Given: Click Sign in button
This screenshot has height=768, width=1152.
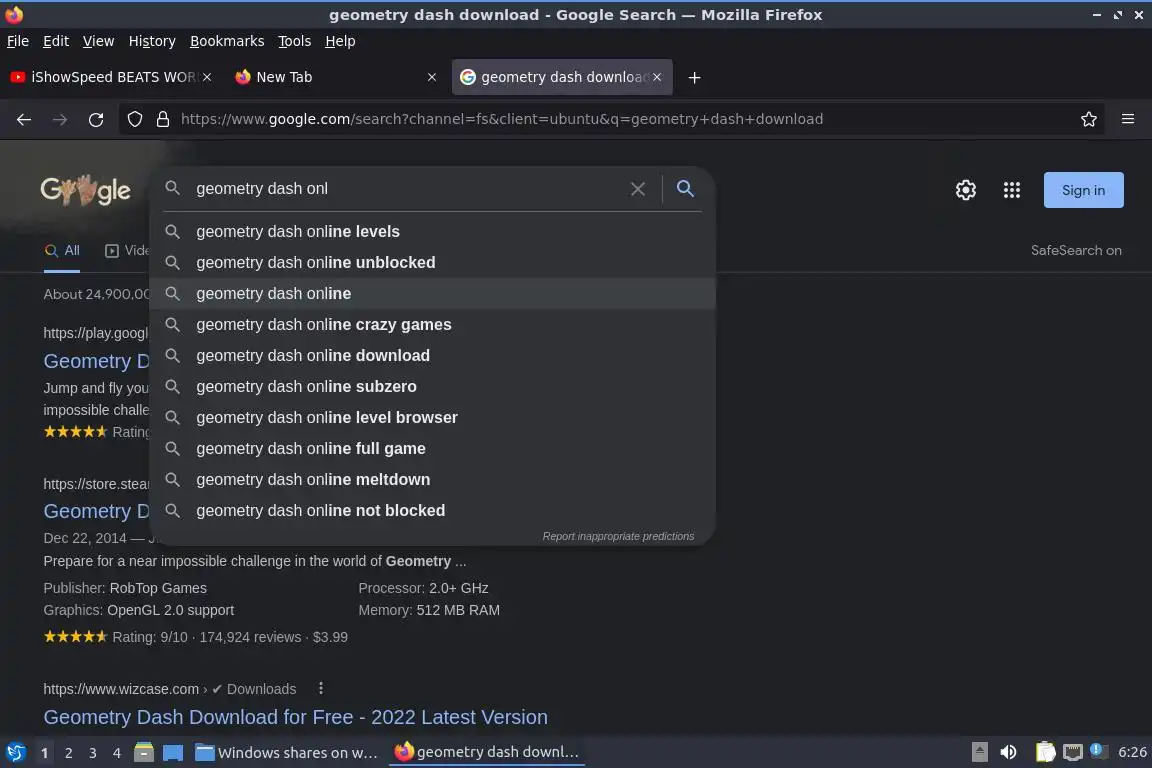Looking at the screenshot, I should (1083, 190).
